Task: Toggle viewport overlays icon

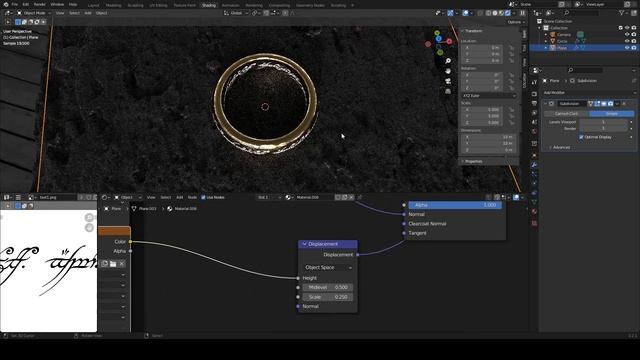Action: [x=465, y=13]
